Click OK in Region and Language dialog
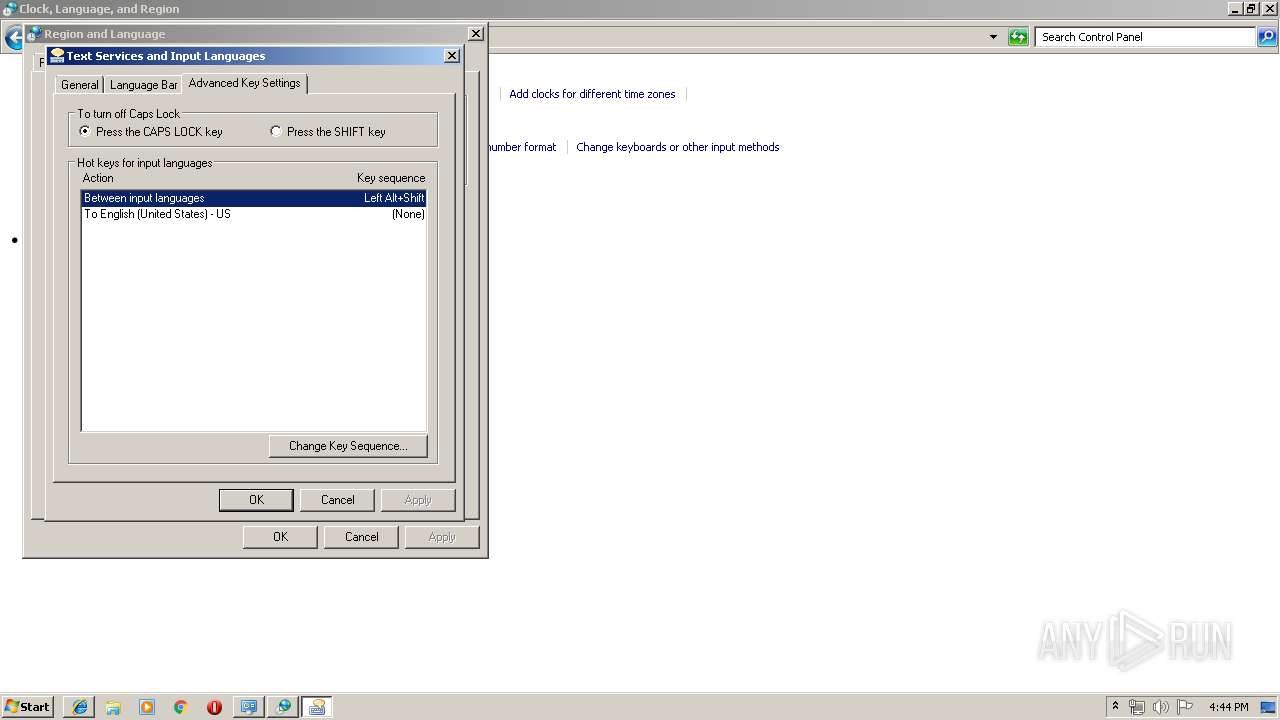 pos(280,537)
